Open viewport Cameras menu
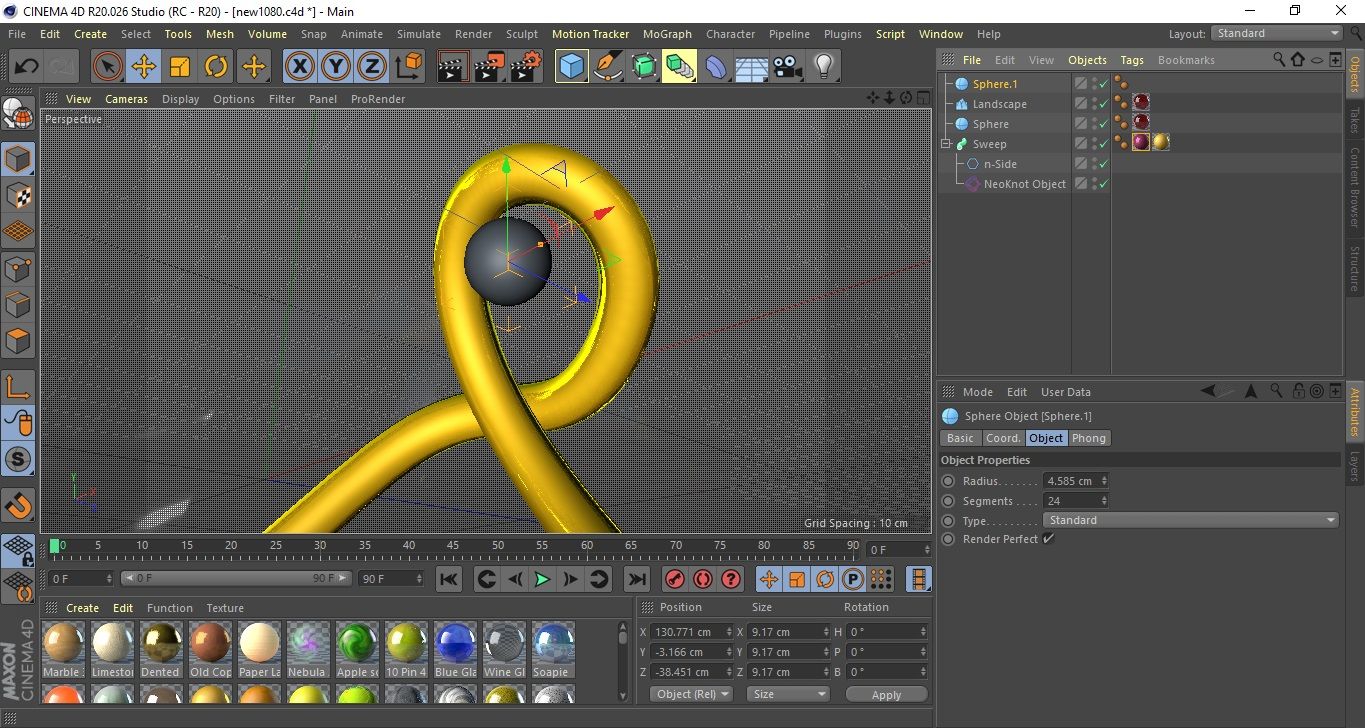Image resolution: width=1365 pixels, height=728 pixels. click(127, 99)
